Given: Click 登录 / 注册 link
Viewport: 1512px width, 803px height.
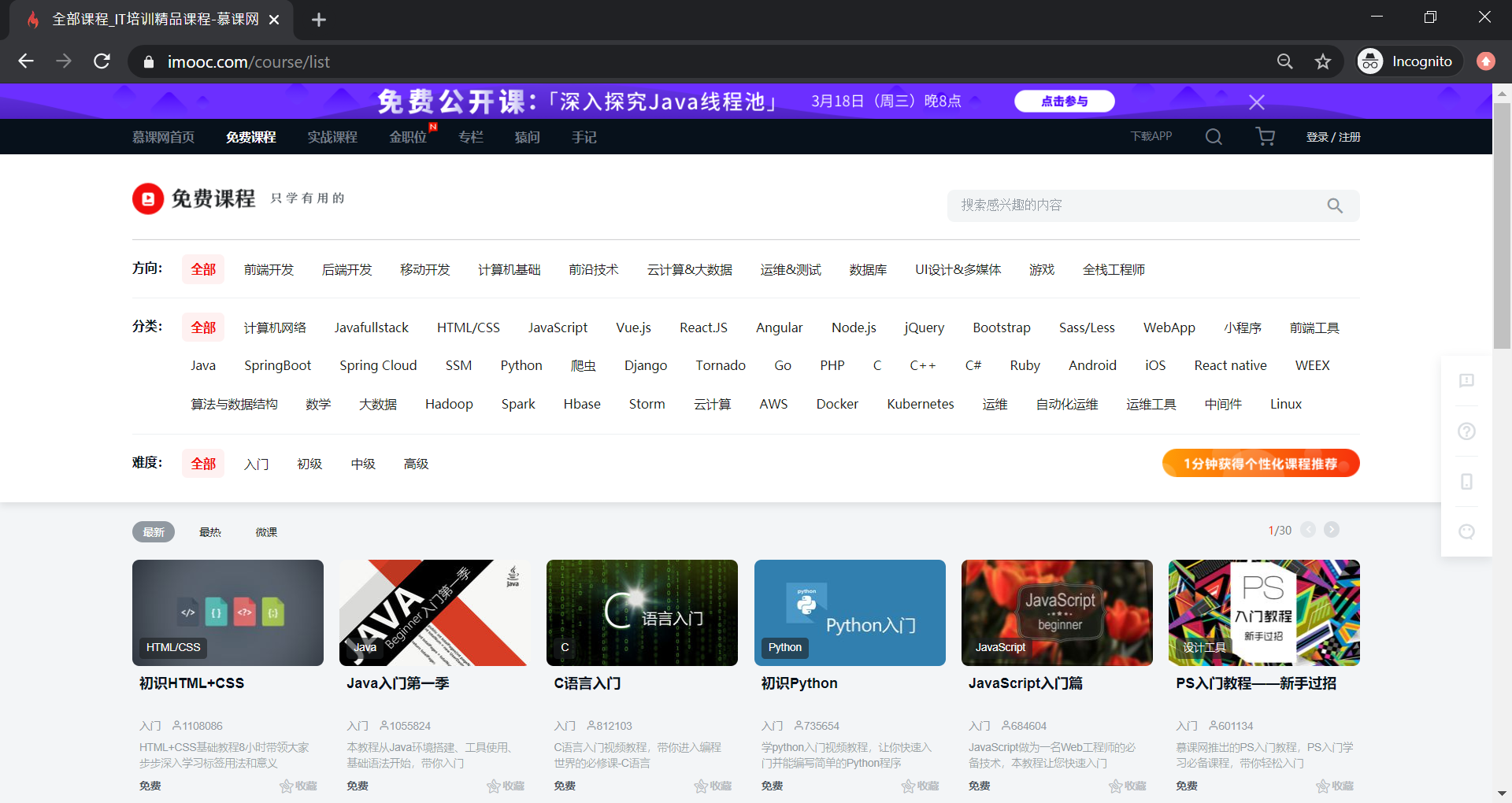Looking at the screenshot, I should (1333, 137).
